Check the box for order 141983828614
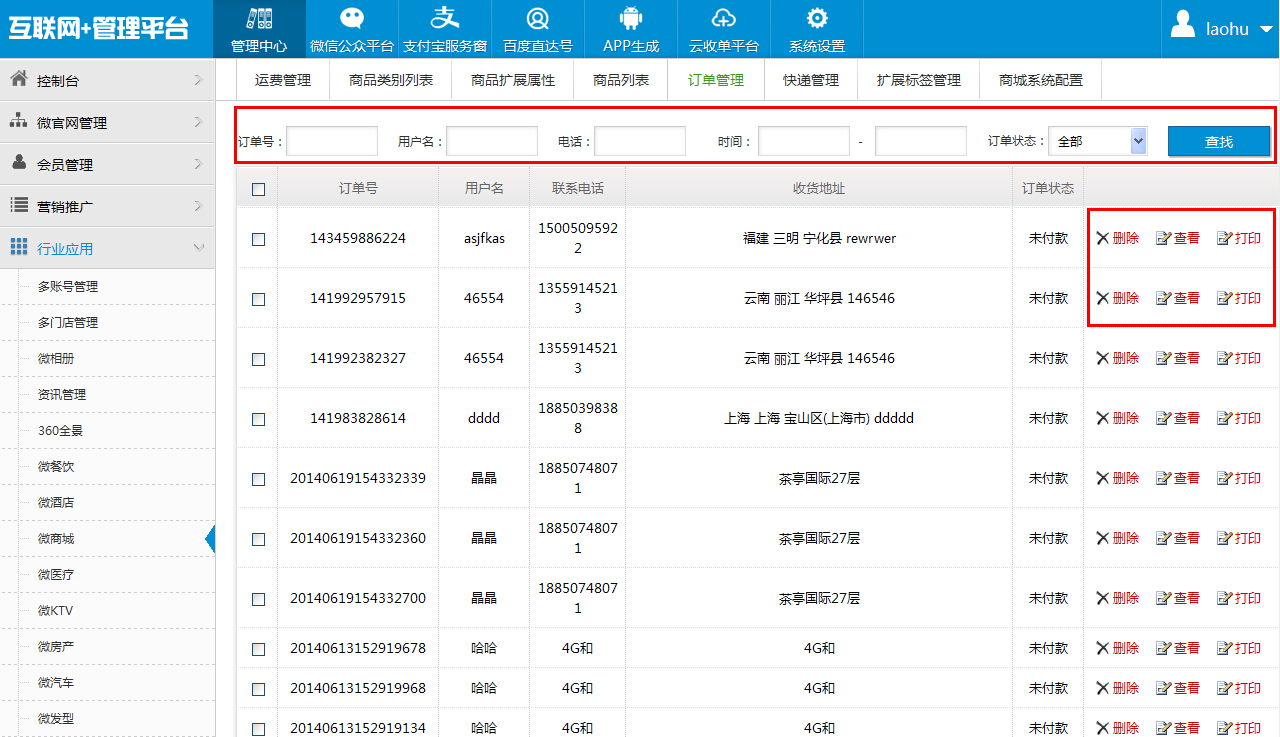1280x737 pixels. pos(259,419)
